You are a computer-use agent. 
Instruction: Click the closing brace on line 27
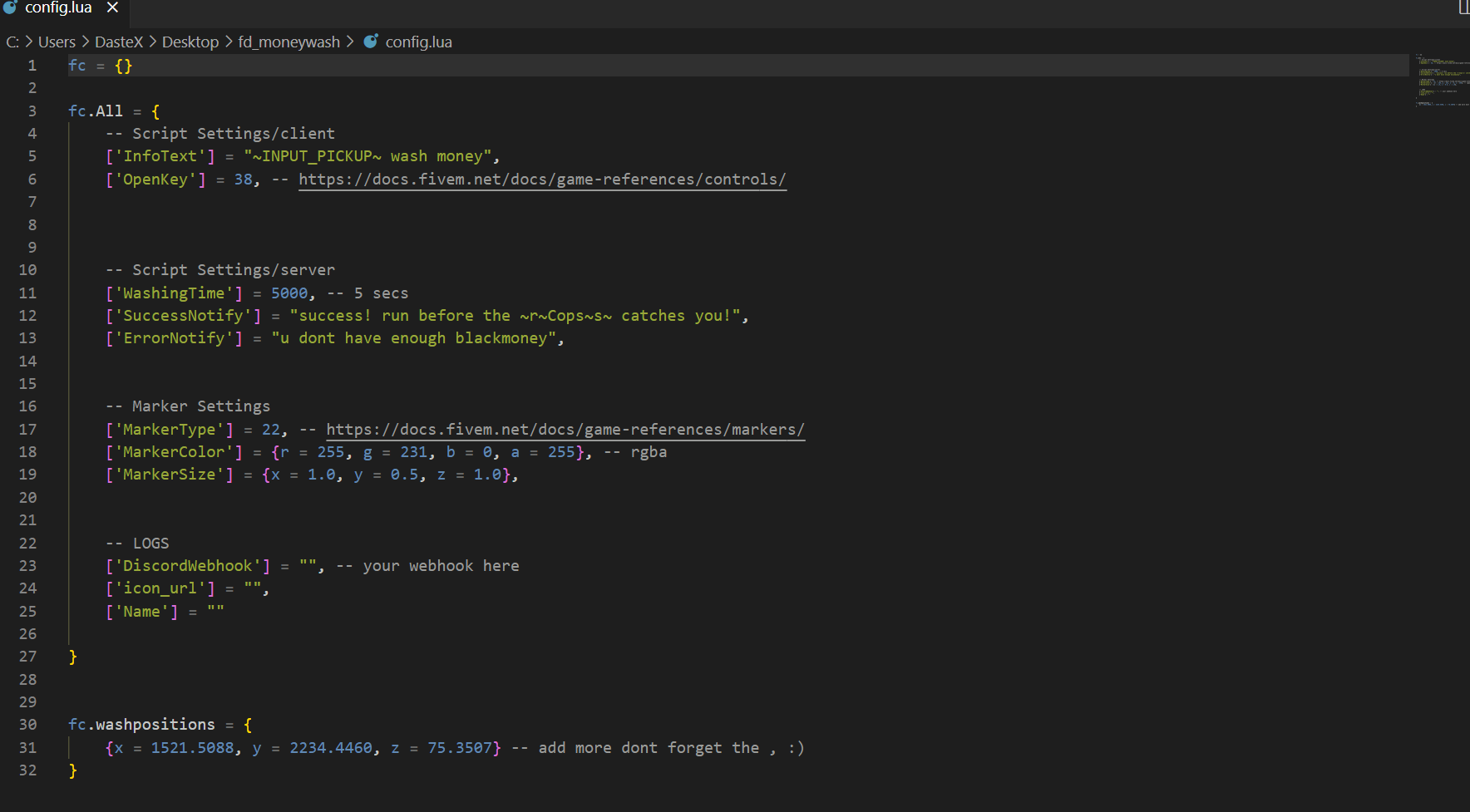click(73, 657)
